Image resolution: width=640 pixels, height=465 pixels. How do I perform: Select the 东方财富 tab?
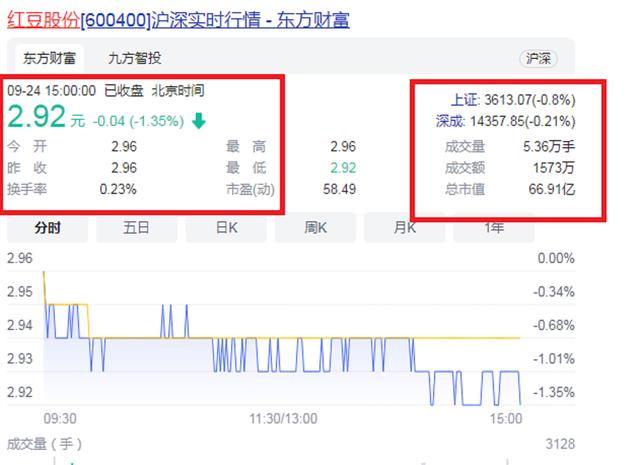tap(49, 58)
